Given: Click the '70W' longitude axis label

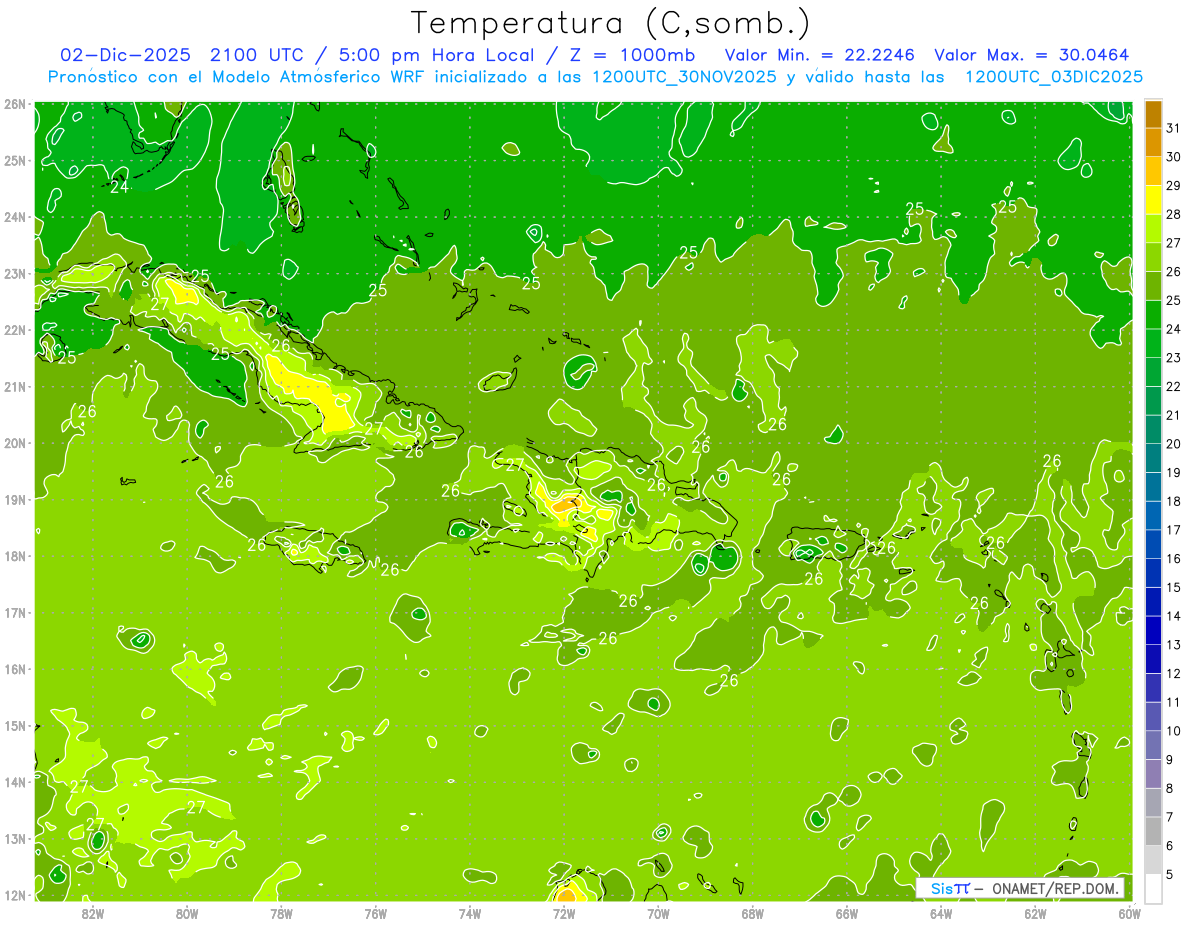Looking at the screenshot, I should pos(658,913).
